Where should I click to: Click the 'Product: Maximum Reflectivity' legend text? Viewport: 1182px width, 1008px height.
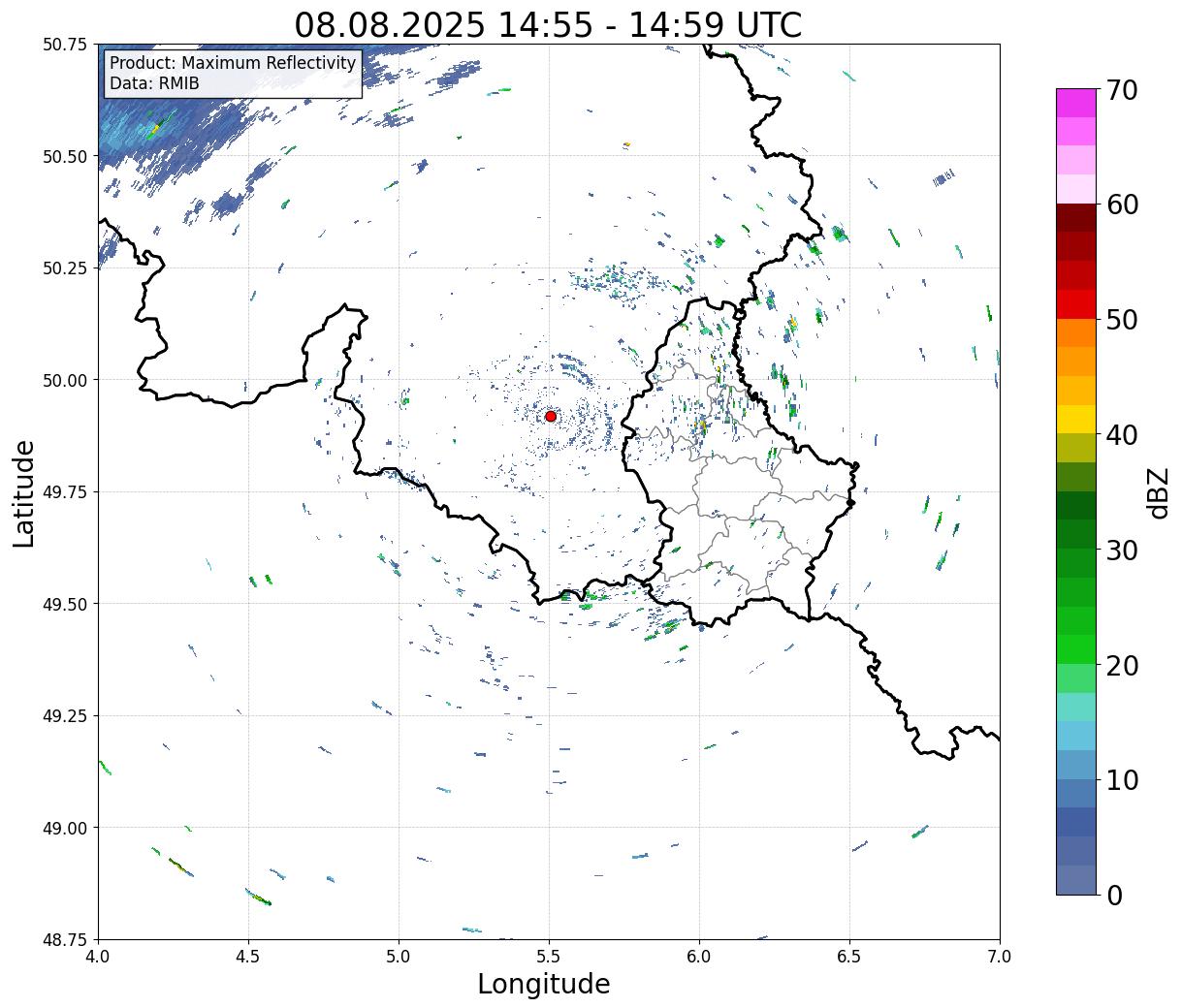[x=233, y=63]
